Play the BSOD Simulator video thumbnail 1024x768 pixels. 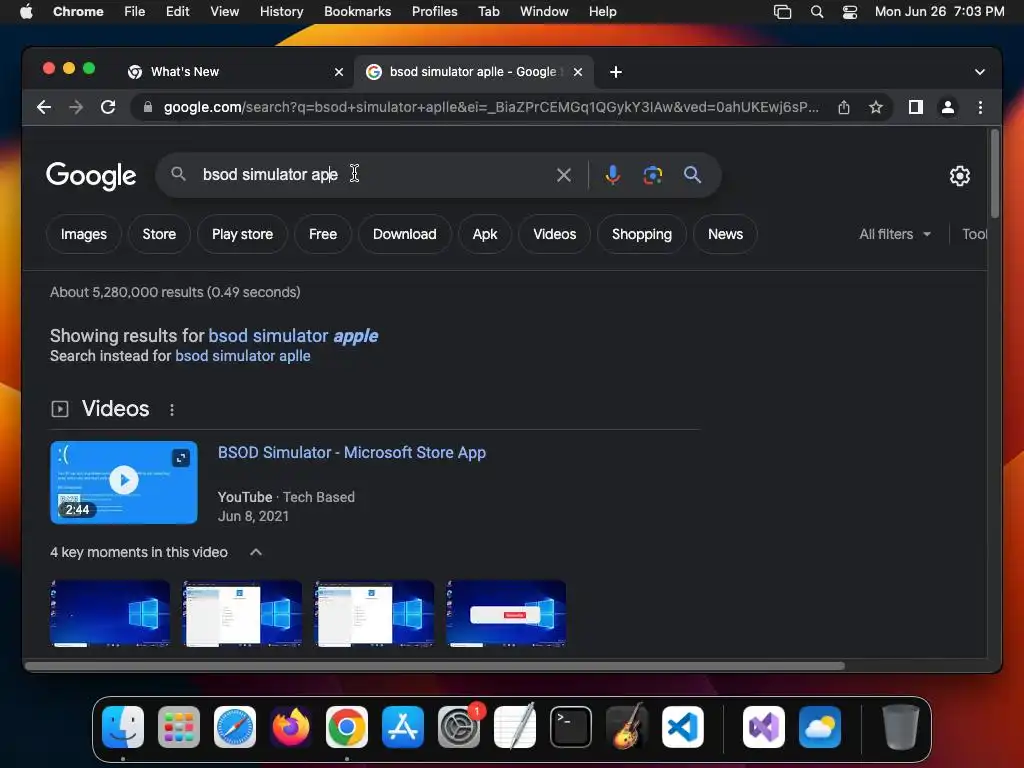pyautogui.click(x=123, y=482)
